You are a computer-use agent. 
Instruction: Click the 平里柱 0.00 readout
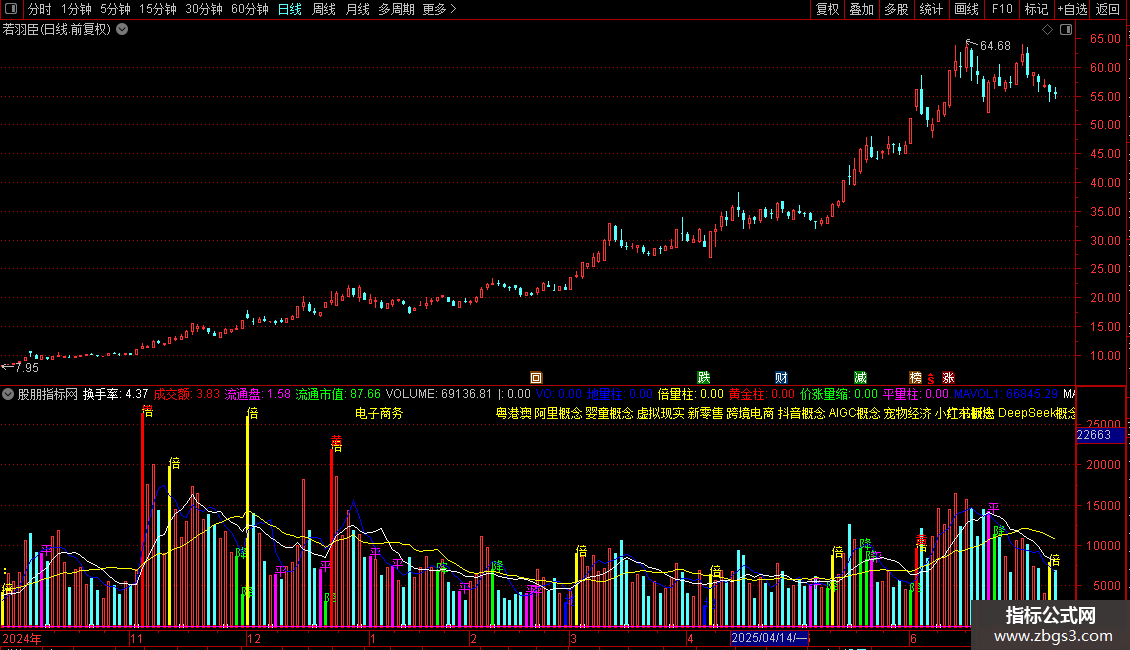pos(916,394)
